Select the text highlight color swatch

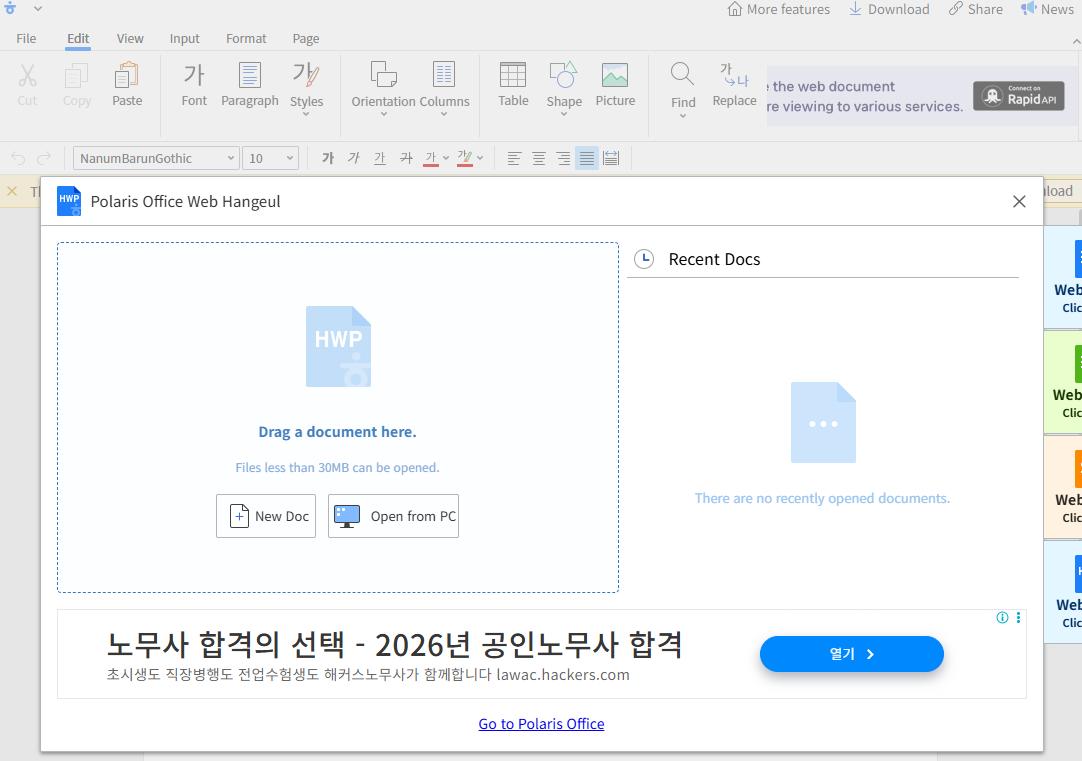(x=463, y=158)
